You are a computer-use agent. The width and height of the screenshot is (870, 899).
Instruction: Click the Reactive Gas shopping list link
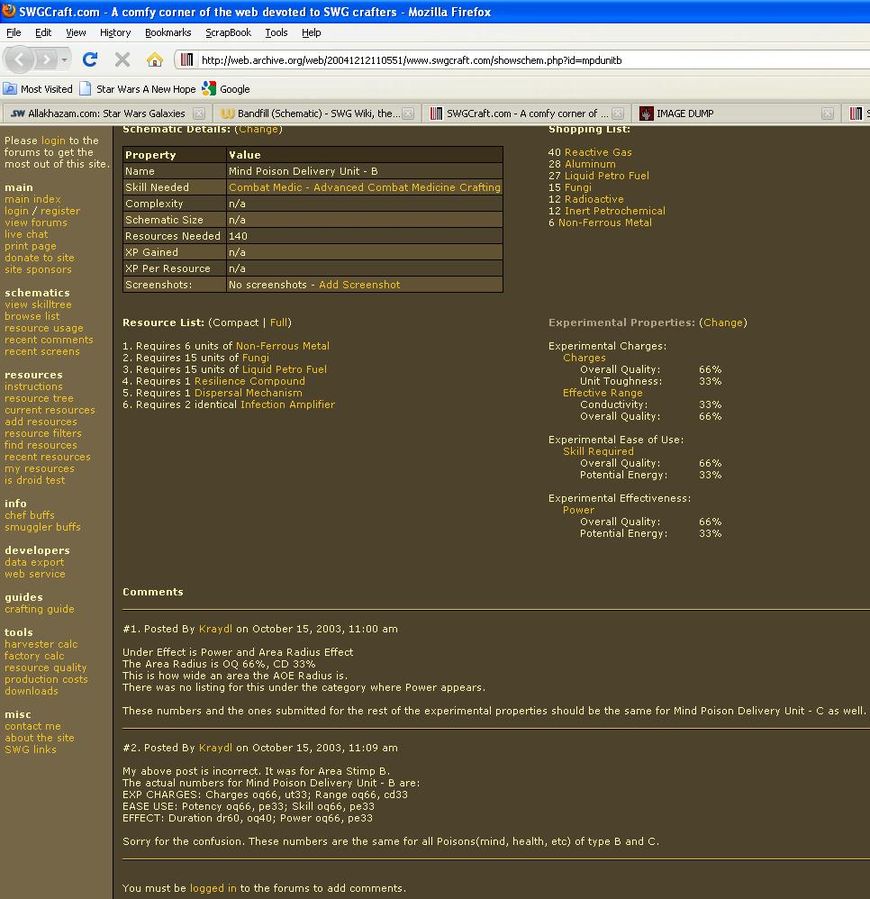[x=598, y=153]
